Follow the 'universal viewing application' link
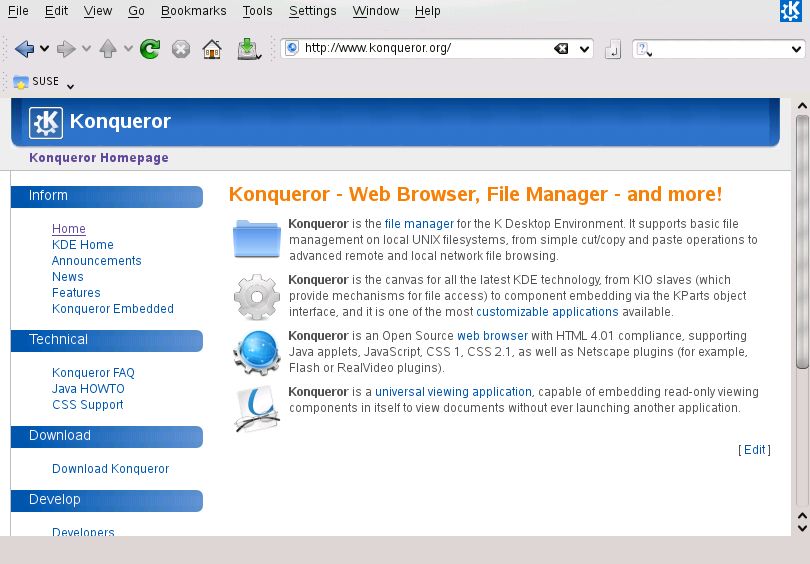 click(453, 391)
